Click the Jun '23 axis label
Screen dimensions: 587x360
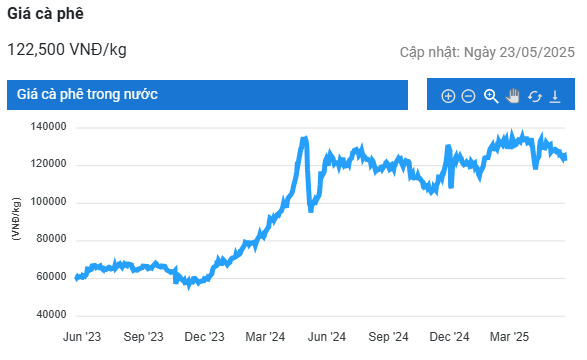(x=82, y=337)
